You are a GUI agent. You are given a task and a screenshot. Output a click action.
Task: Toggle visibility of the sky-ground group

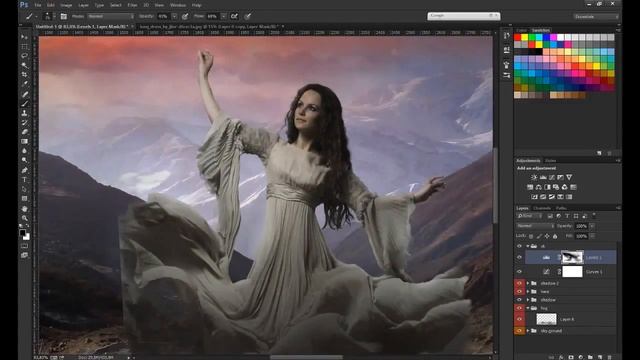click(519, 331)
